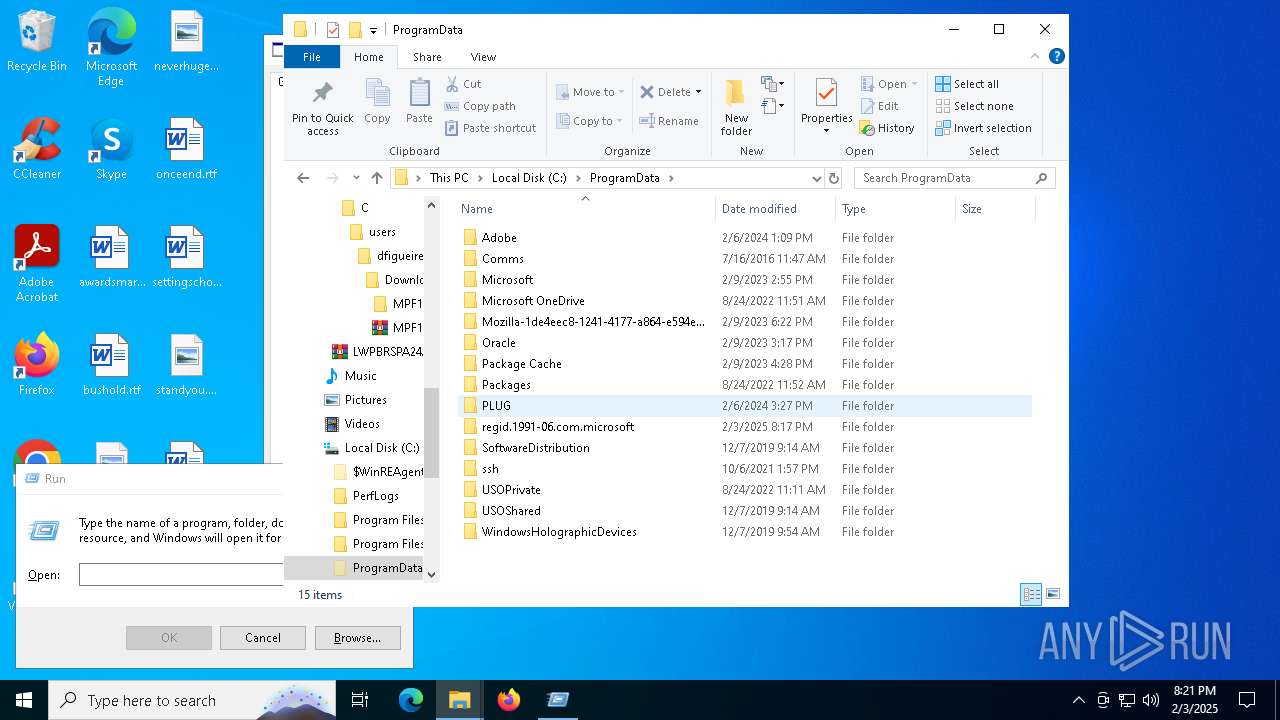Click Edit in Open group
Viewport: 1280px width, 720px height.
(879, 106)
